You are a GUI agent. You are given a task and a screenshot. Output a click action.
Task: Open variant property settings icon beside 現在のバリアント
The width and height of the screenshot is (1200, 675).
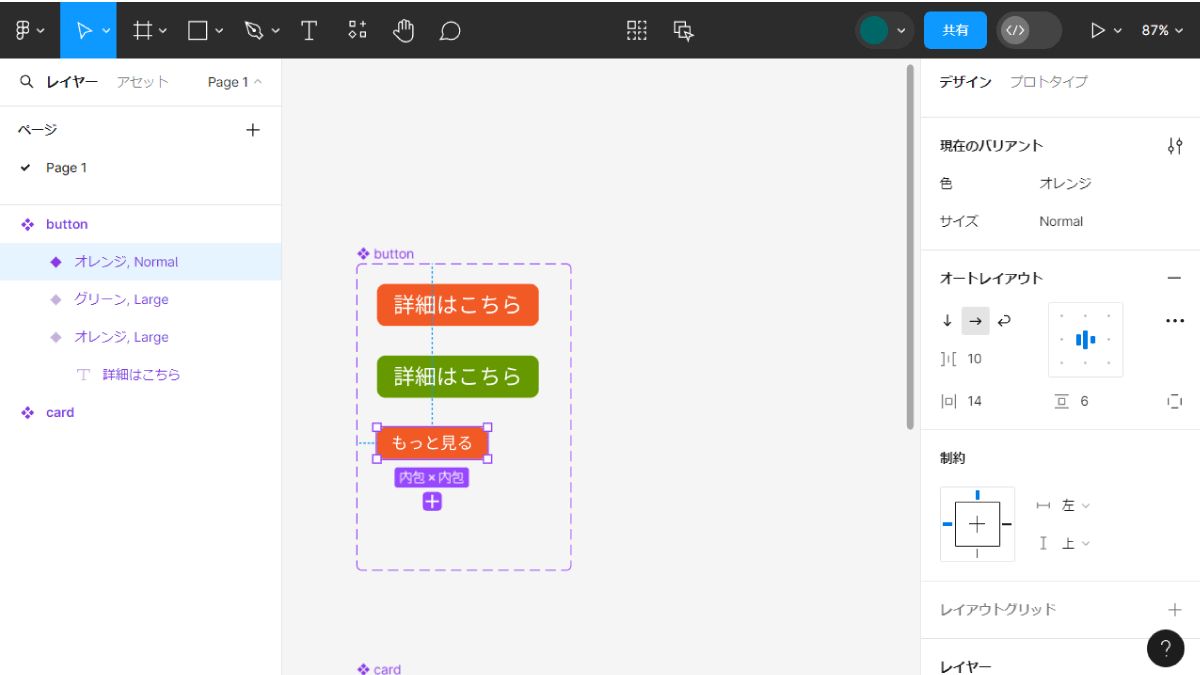coord(1175,146)
